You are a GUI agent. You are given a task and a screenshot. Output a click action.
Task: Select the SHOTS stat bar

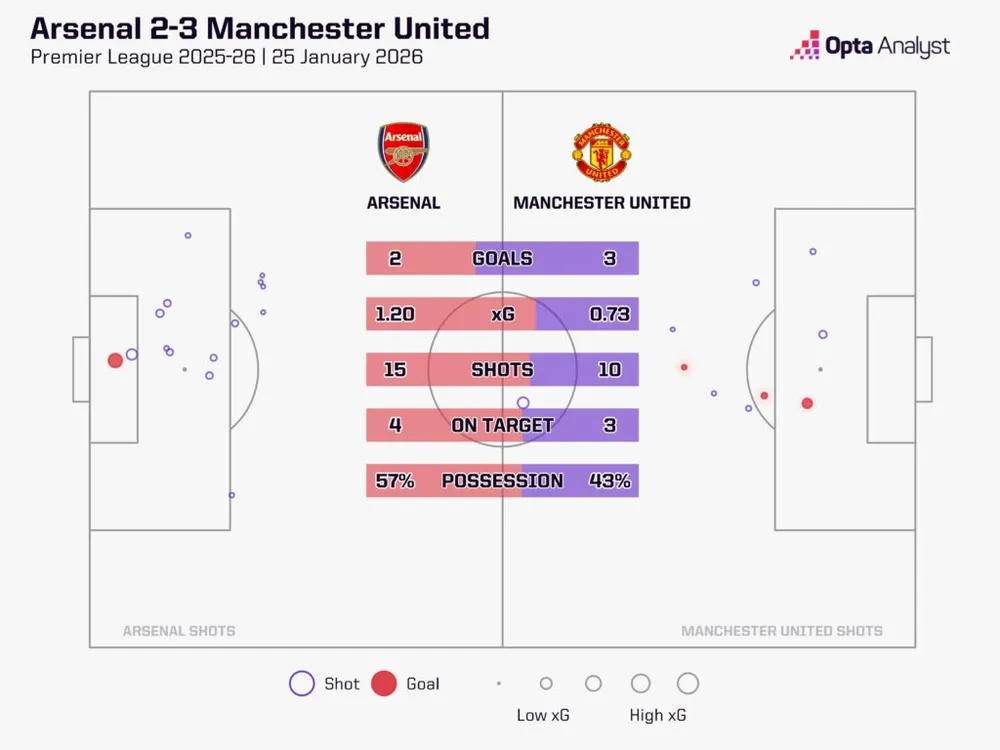pyautogui.click(x=502, y=369)
